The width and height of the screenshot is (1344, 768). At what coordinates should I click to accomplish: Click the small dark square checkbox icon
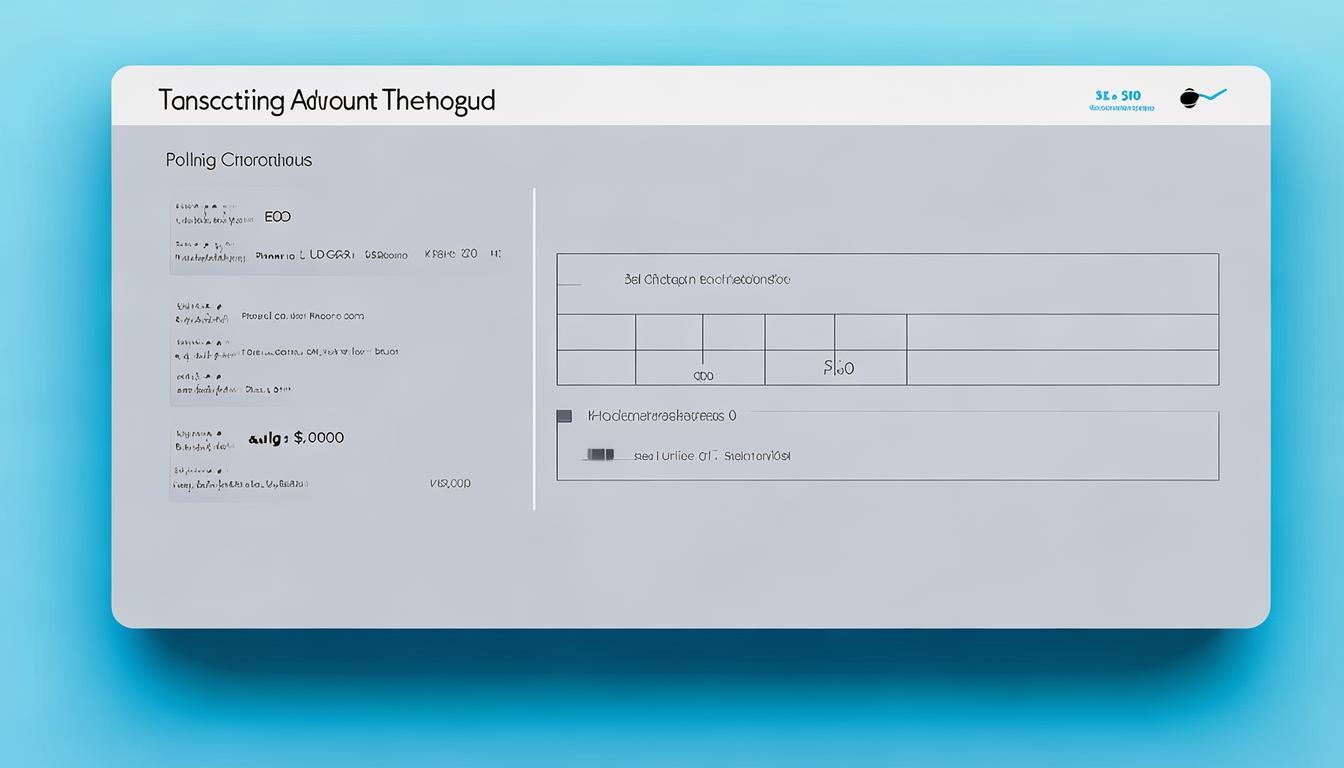pyautogui.click(x=564, y=415)
